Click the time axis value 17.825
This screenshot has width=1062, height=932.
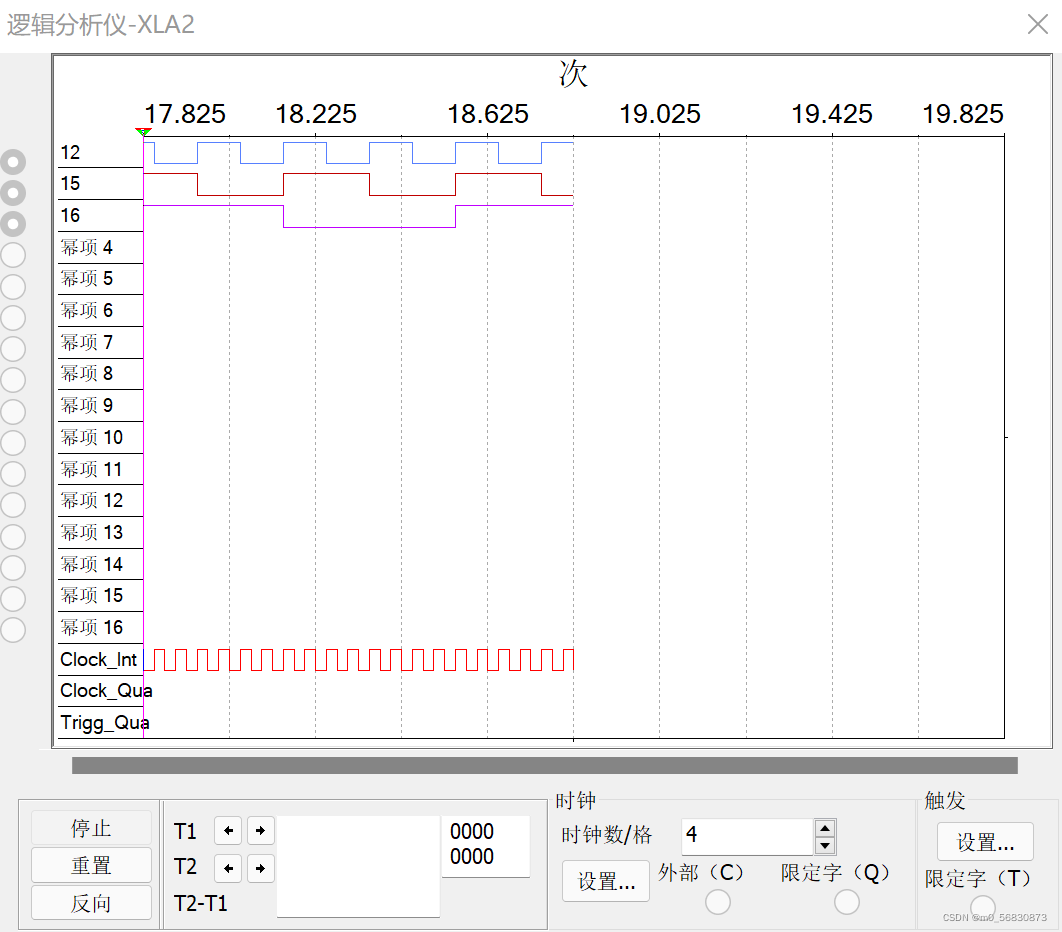pyautogui.click(x=185, y=114)
